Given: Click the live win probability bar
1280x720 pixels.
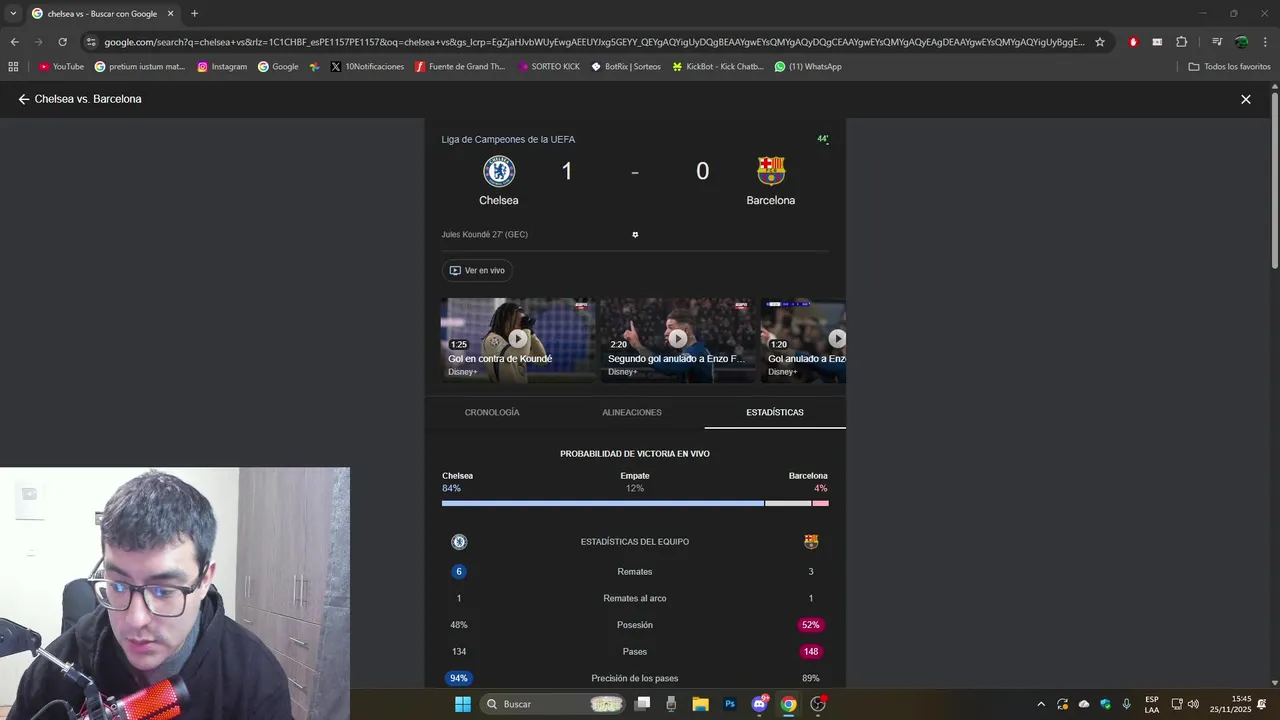Looking at the screenshot, I should coord(635,503).
